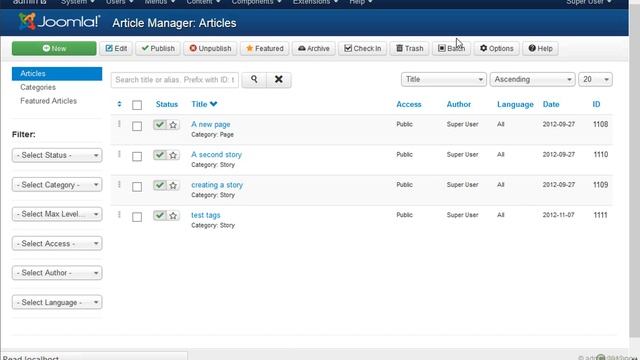Open the Help menu in the top bar
The width and height of the screenshot is (640, 360).
click(x=361, y=2)
